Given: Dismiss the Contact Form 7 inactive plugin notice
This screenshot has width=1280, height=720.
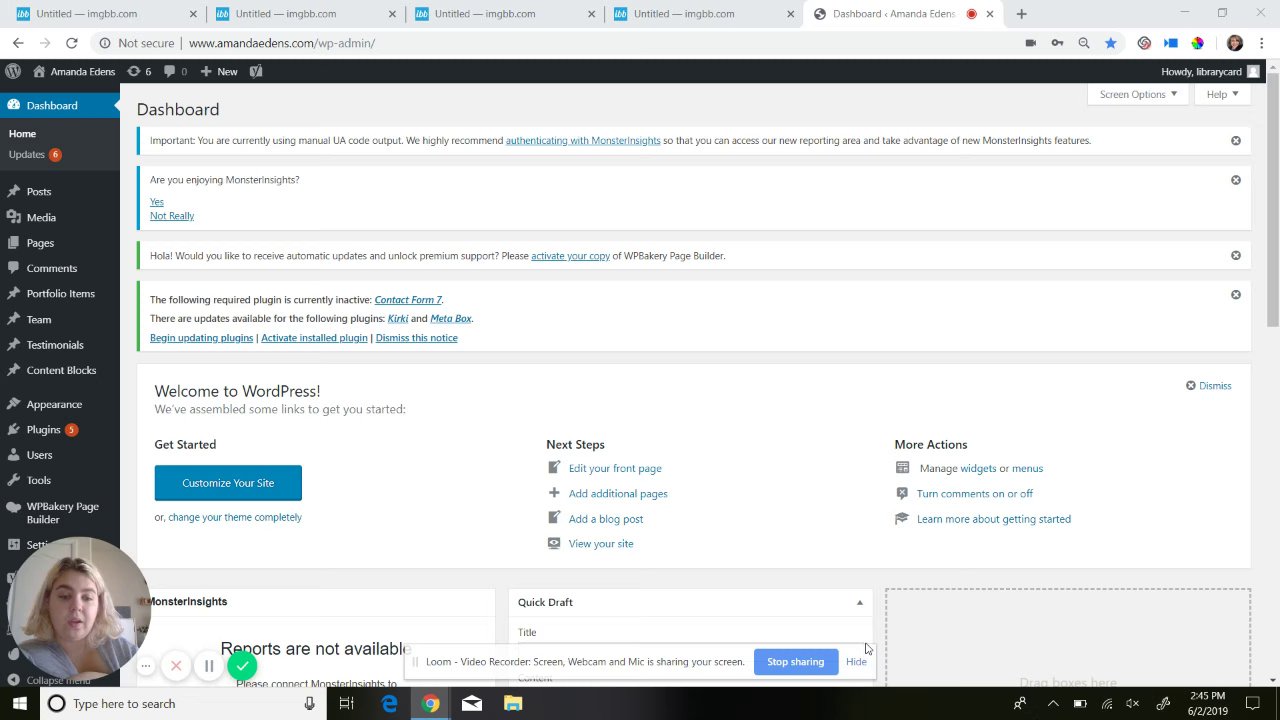Looking at the screenshot, I should pos(1236,295).
